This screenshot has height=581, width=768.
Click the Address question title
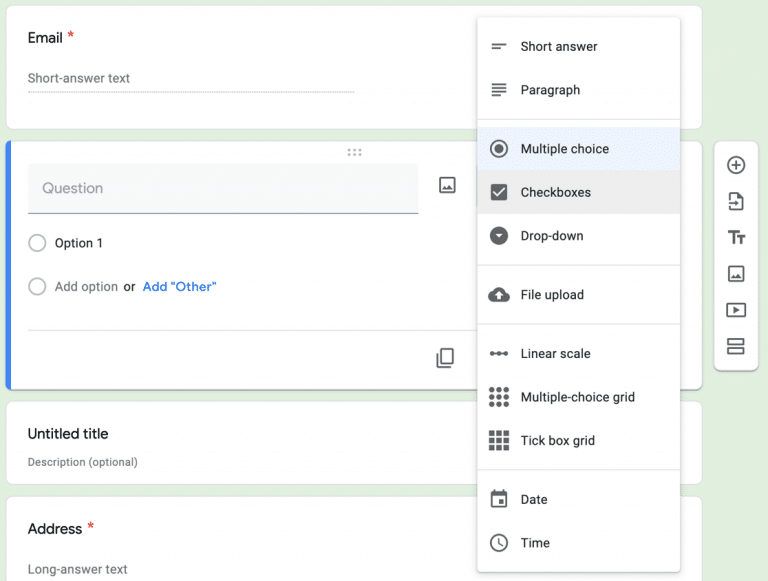tap(55, 529)
